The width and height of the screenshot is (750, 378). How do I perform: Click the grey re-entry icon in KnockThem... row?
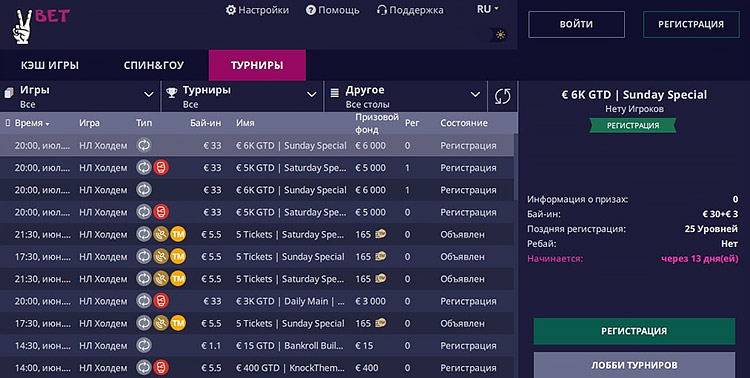[143, 367]
